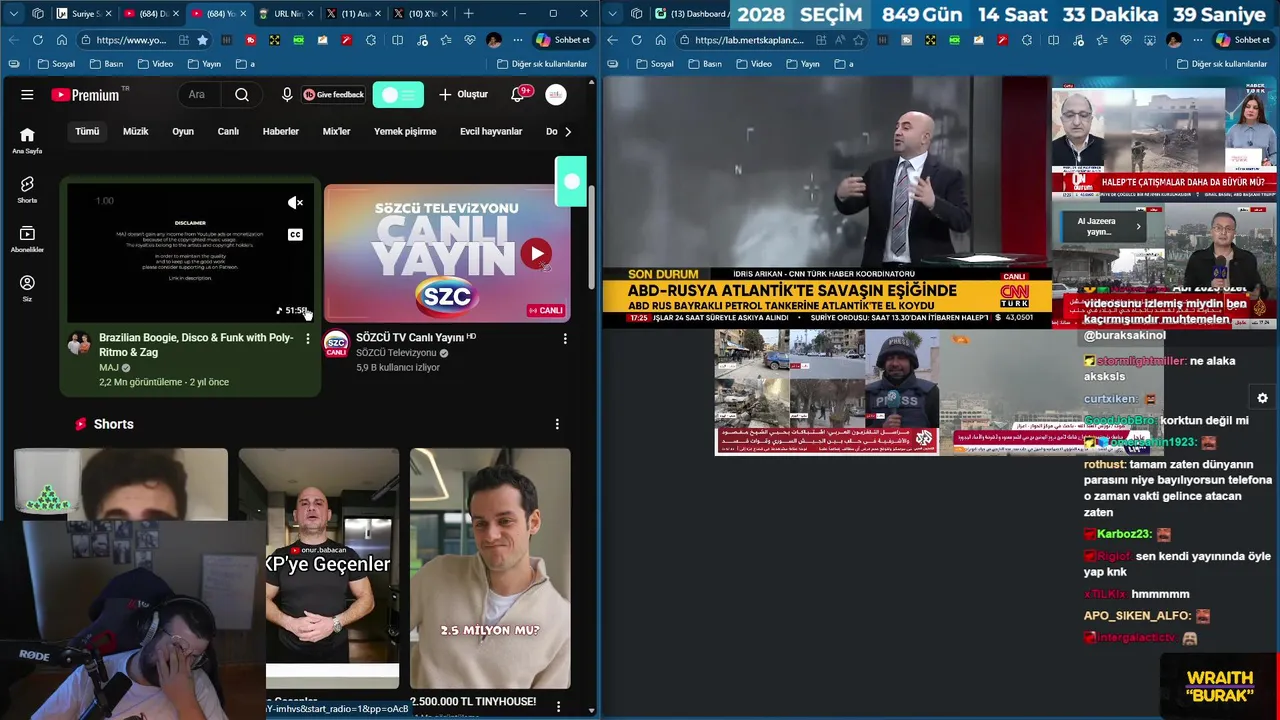Click the YouTube search magnifier button

[x=242, y=95]
